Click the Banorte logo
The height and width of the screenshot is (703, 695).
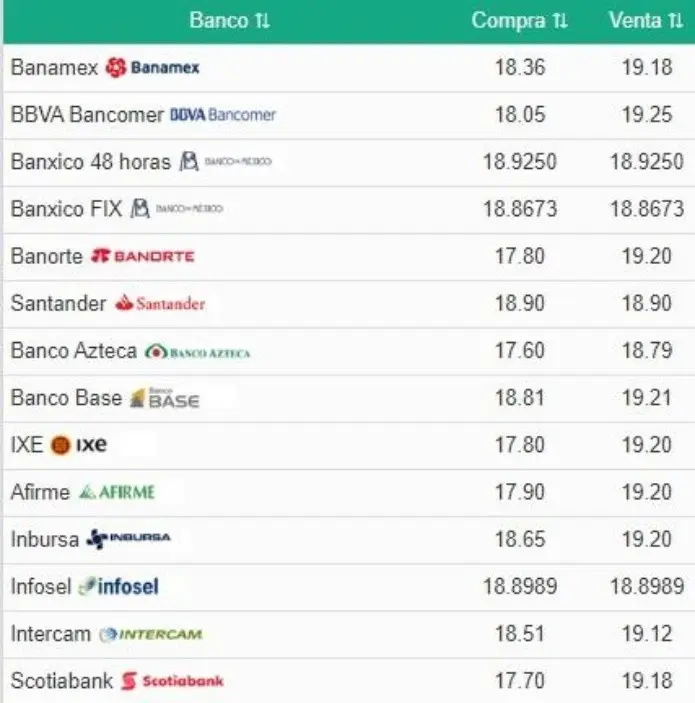click(x=143, y=256)
